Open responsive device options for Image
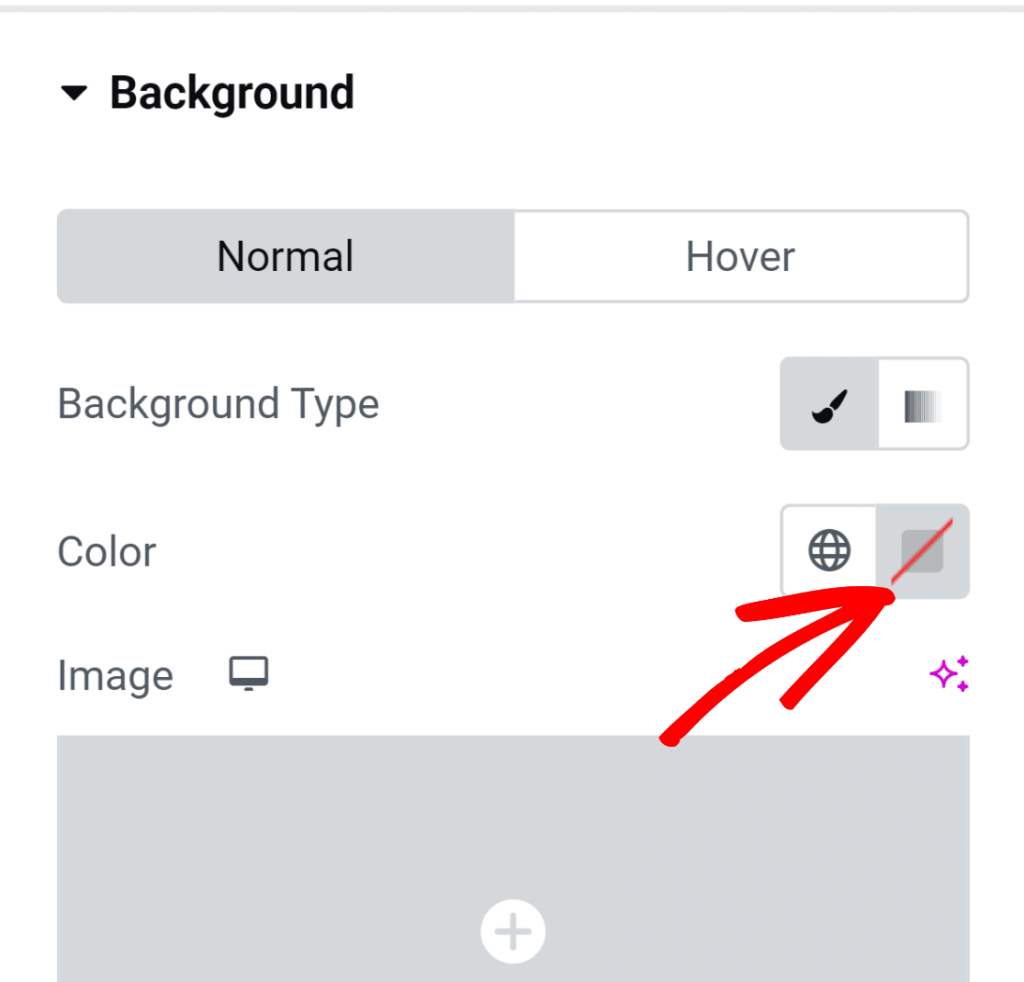This screenshot has width=1024, height=982. 247,672
